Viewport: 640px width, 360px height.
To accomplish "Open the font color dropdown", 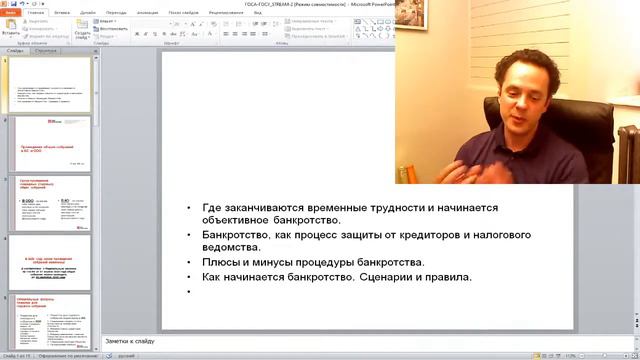I will [x=211, y=34].
